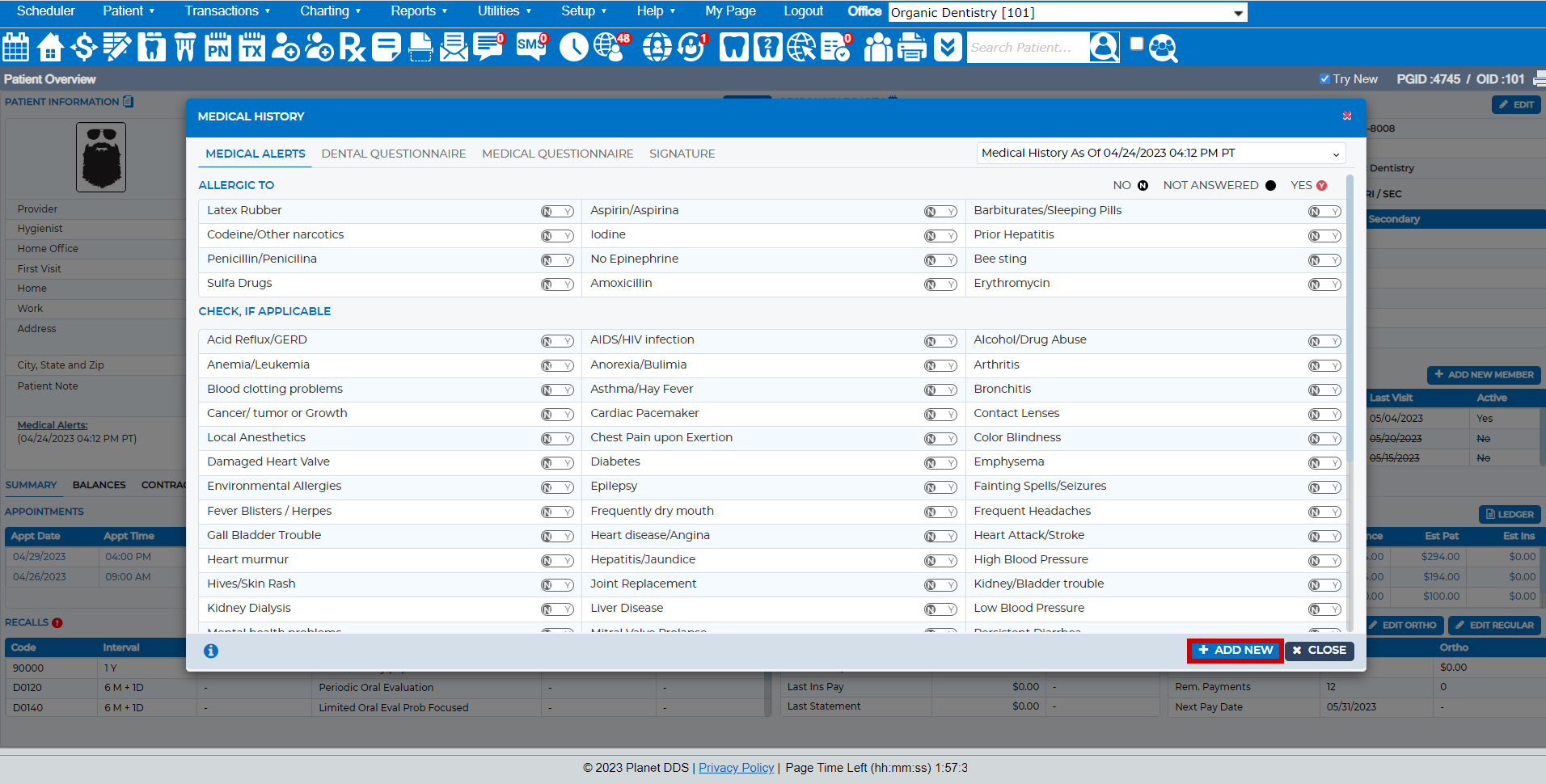Viewport: 1546px width, 784px height.
Task: Click the PN progress notes icon
Action: point(218,47)
